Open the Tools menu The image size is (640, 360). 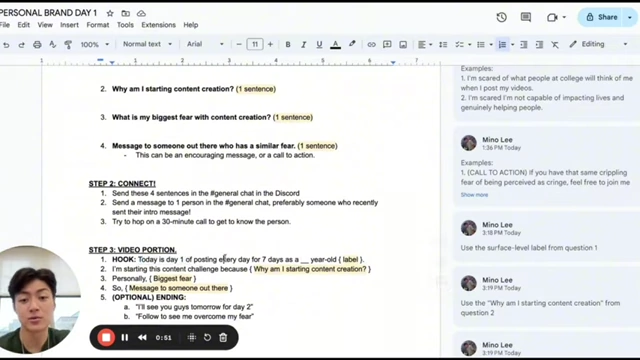click(x=125, y=25)
